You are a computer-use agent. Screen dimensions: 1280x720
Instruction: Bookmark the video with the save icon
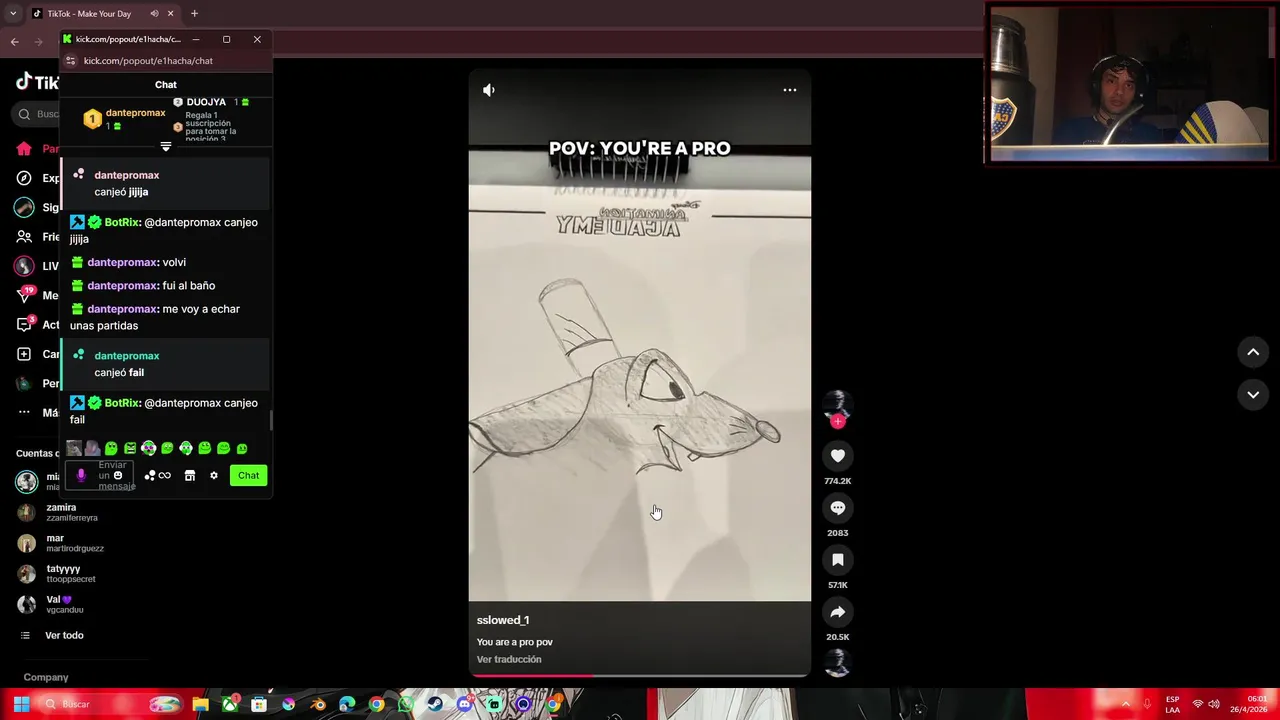838,560
